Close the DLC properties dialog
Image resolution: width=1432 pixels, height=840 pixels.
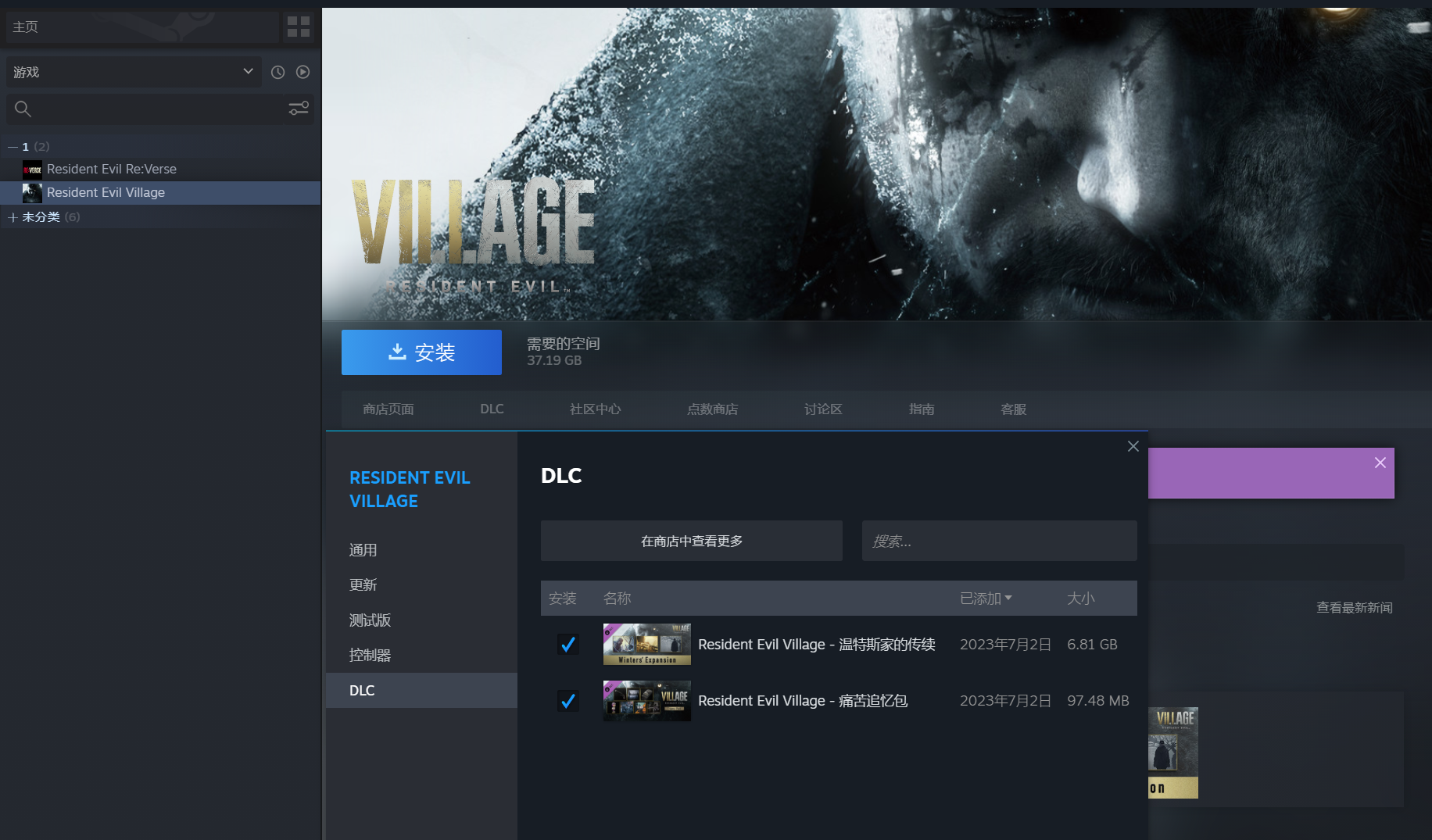(1133, 446)
